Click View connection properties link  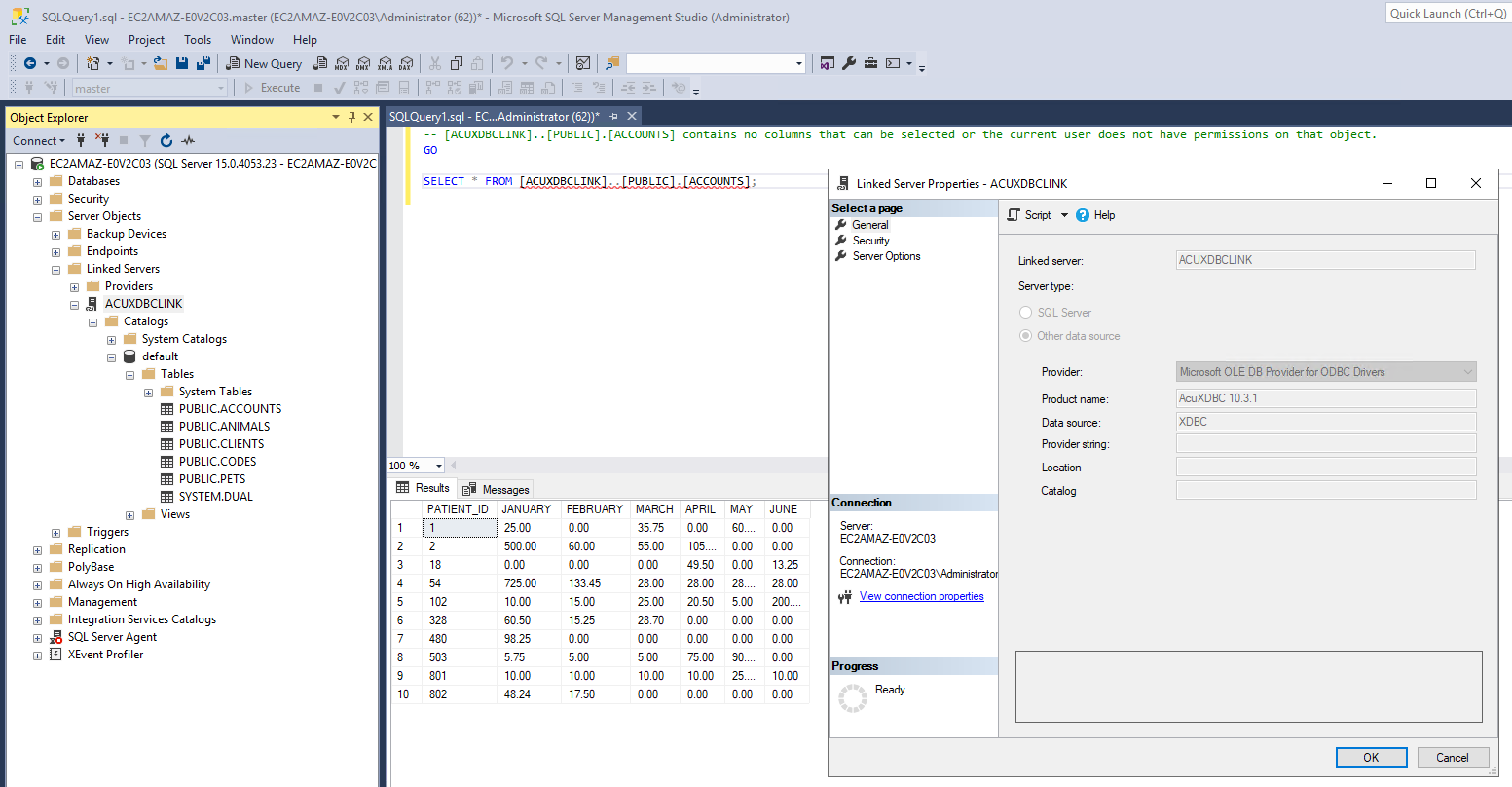[x=921, y=596]
